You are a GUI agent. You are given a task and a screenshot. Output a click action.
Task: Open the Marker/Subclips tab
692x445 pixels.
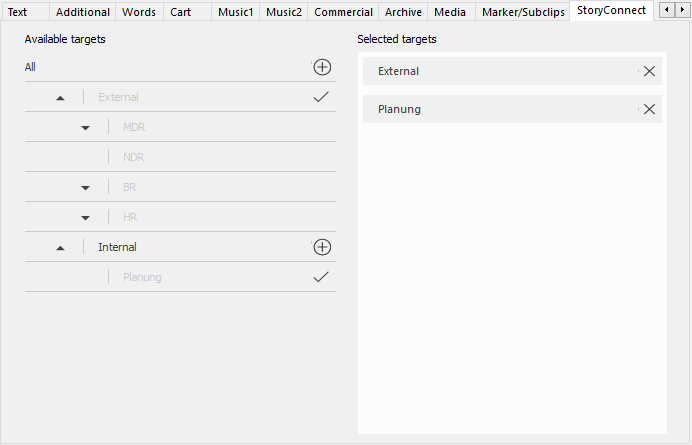tap(522, 12)
